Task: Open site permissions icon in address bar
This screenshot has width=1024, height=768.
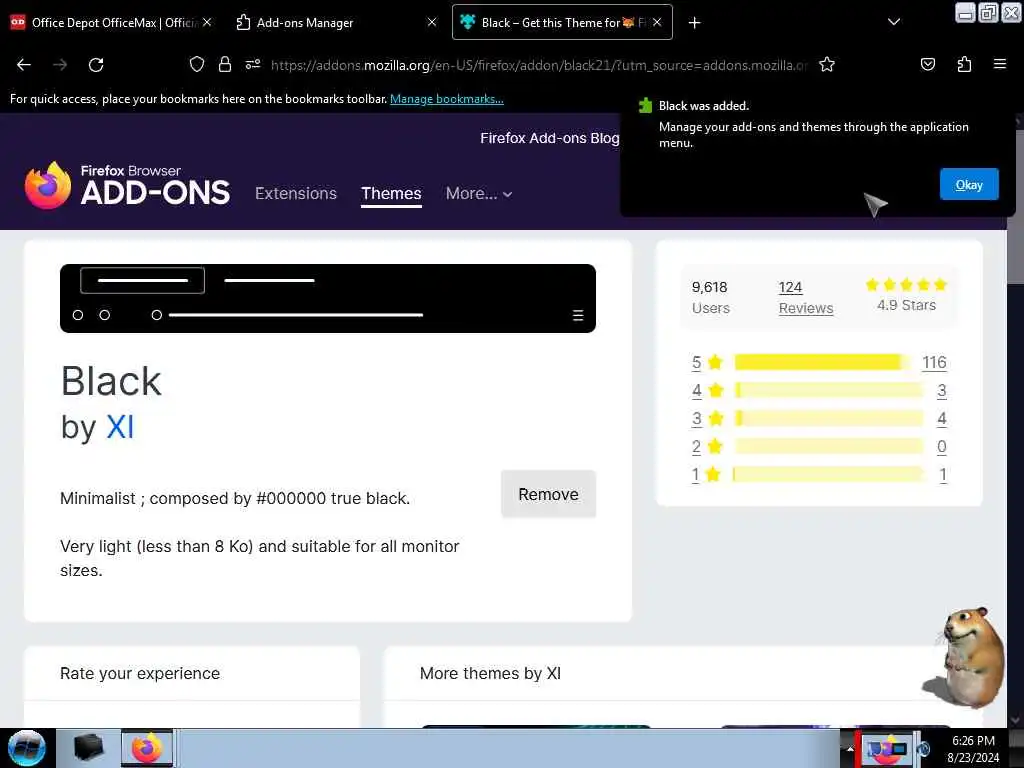Action: click(x=253, y=64)
